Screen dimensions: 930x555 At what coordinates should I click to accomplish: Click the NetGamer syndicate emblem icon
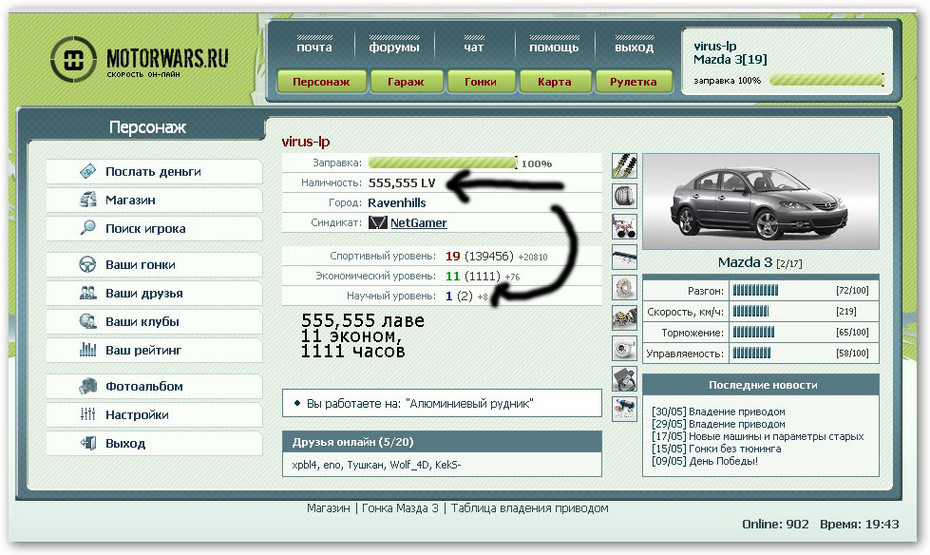coord(377,223)
